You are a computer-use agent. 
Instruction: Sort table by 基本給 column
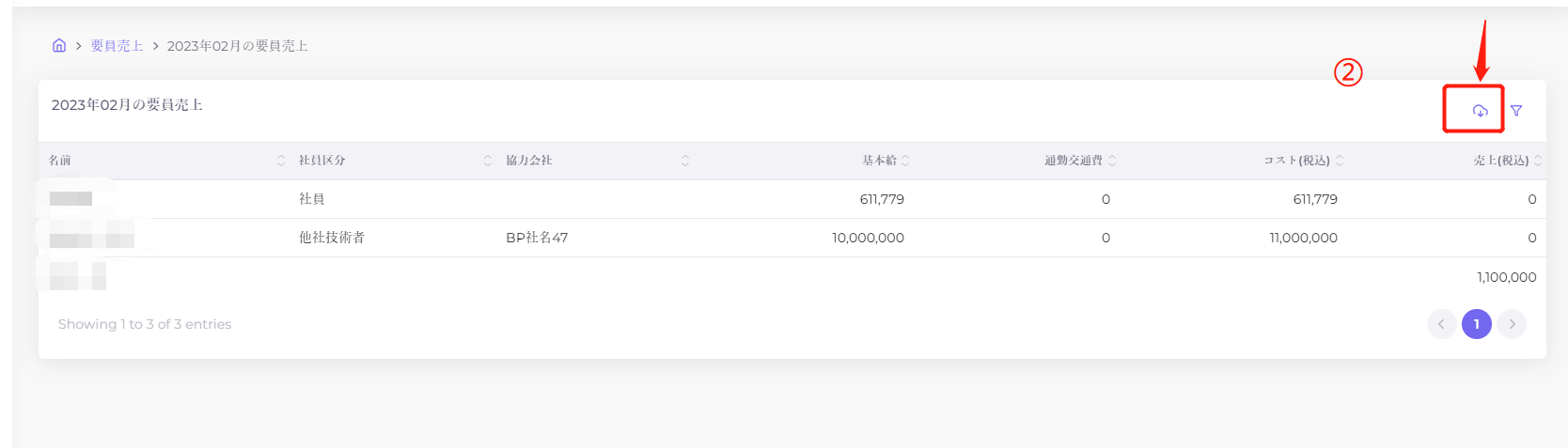click(x=905, y=161)
